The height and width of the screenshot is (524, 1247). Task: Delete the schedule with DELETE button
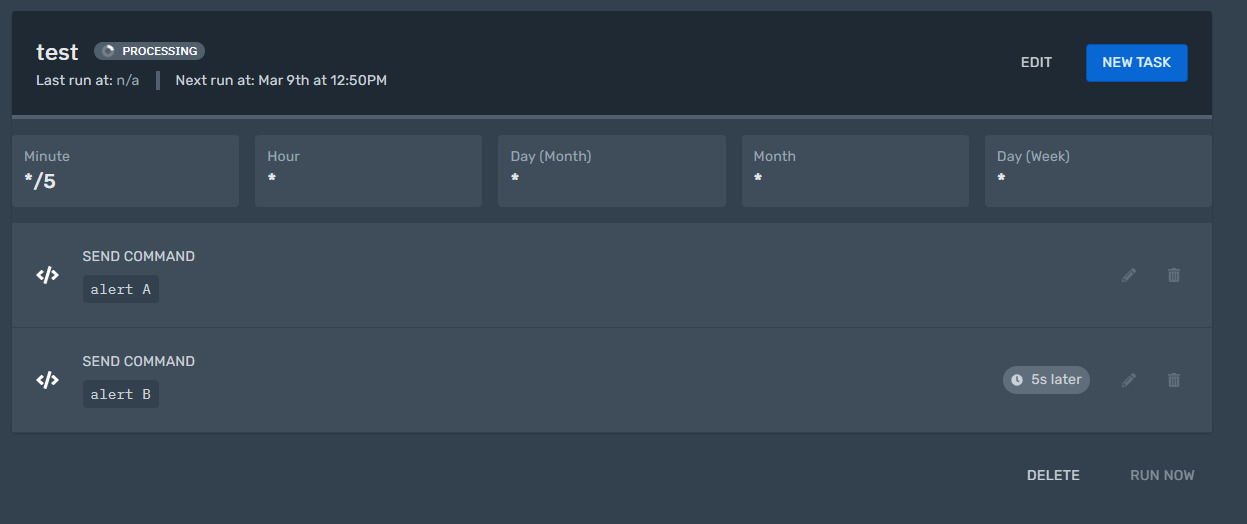coord(1053,475)
